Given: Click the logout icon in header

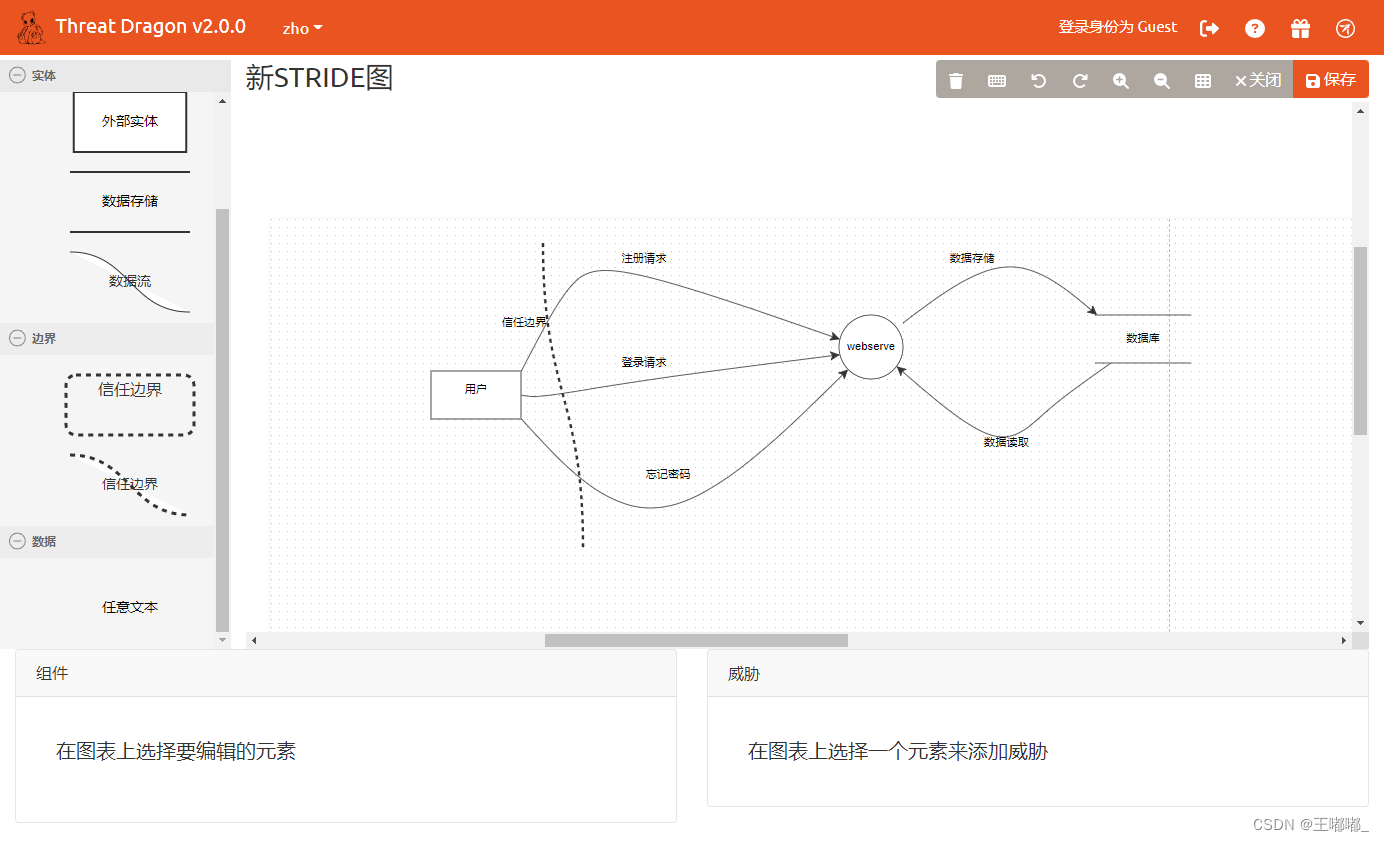Looking at the screenshot, I should tap(1209, 28).
